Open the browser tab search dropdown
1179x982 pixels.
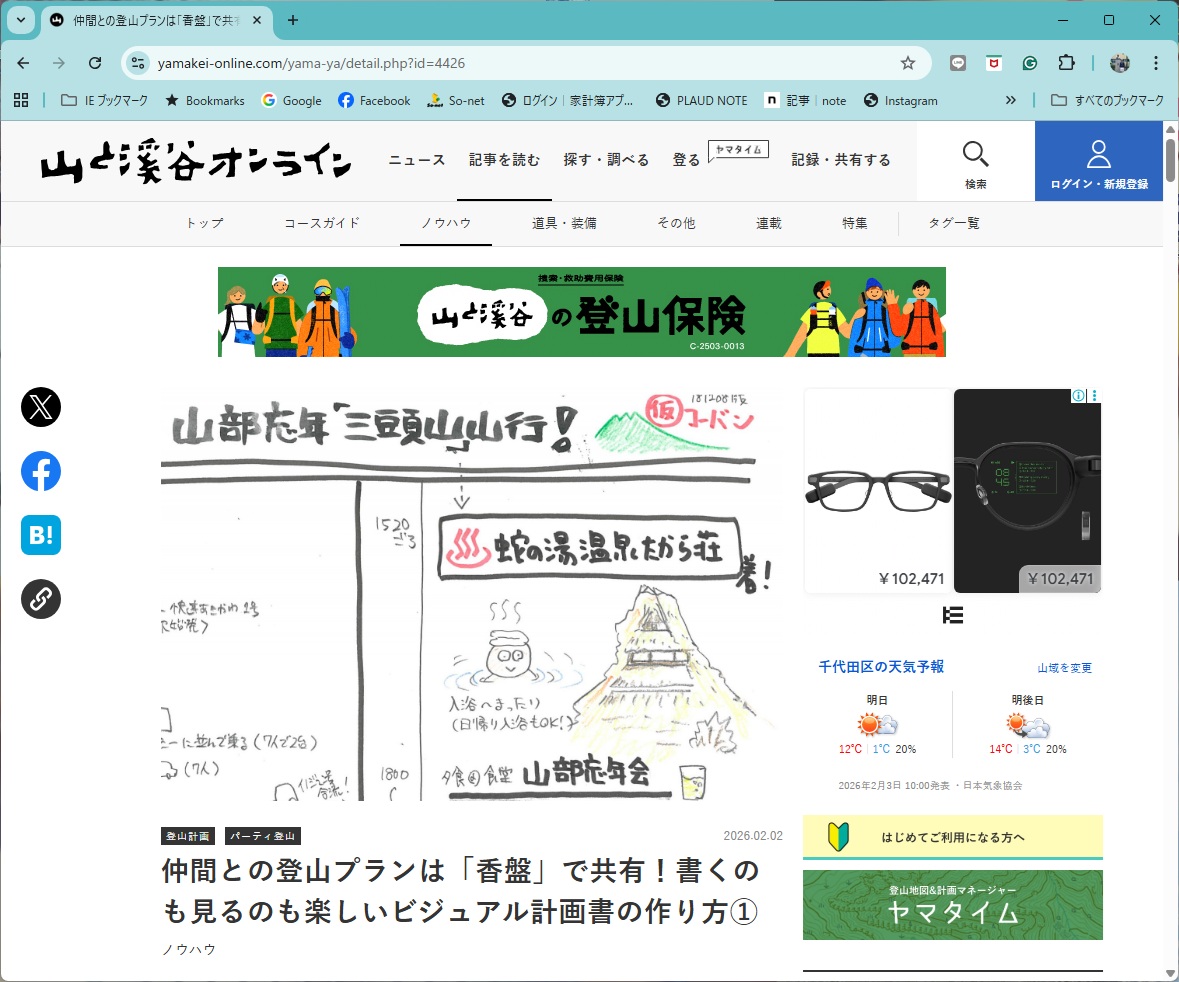pos(21,20)
